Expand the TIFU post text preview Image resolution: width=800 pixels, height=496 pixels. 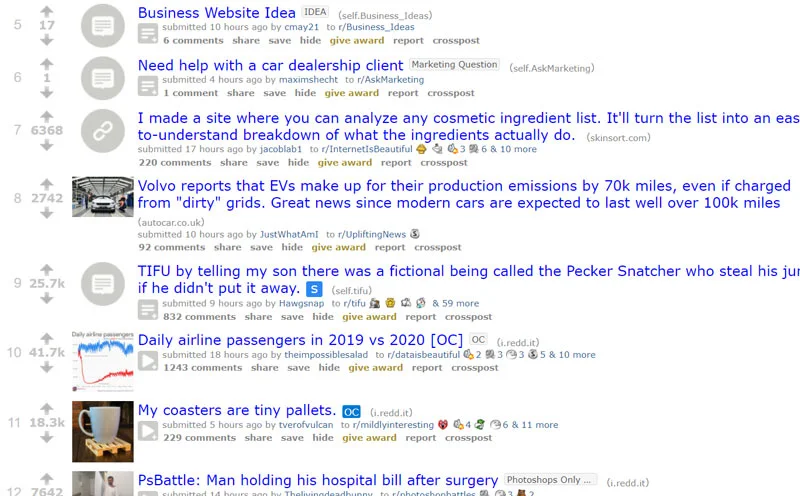[x=148, y=310]
